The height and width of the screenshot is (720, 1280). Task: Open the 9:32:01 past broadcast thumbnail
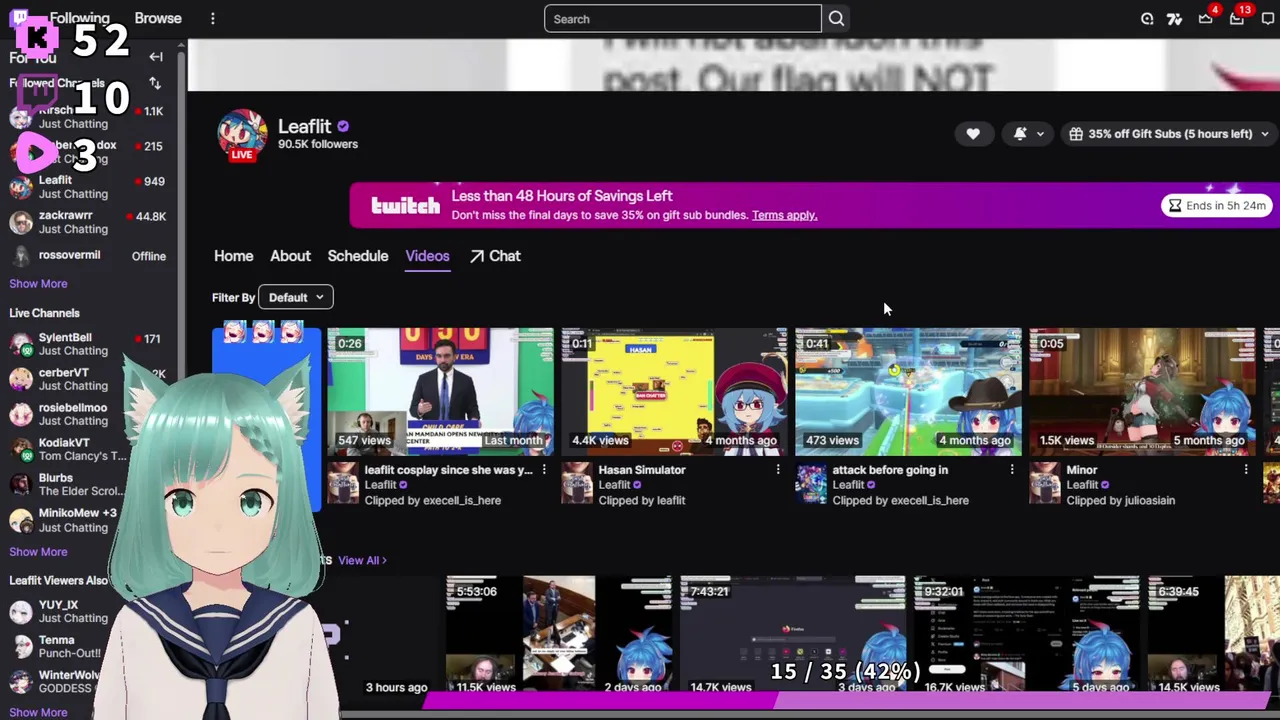(1027, 636)
